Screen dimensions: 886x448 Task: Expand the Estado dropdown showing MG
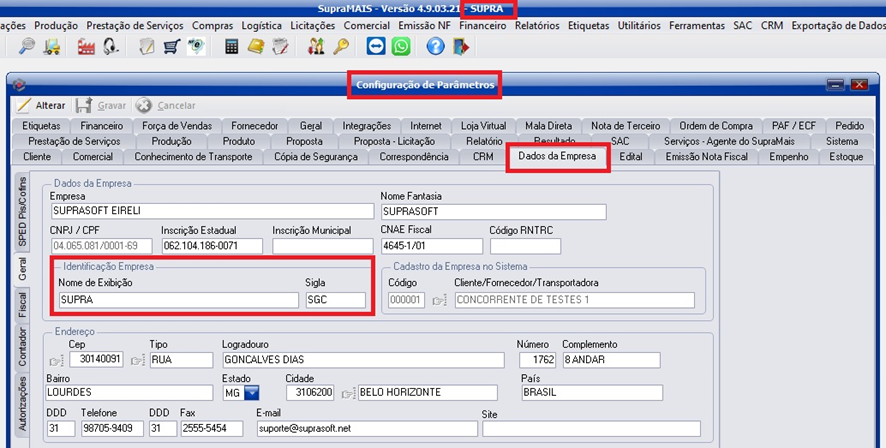tap(251, 393)
